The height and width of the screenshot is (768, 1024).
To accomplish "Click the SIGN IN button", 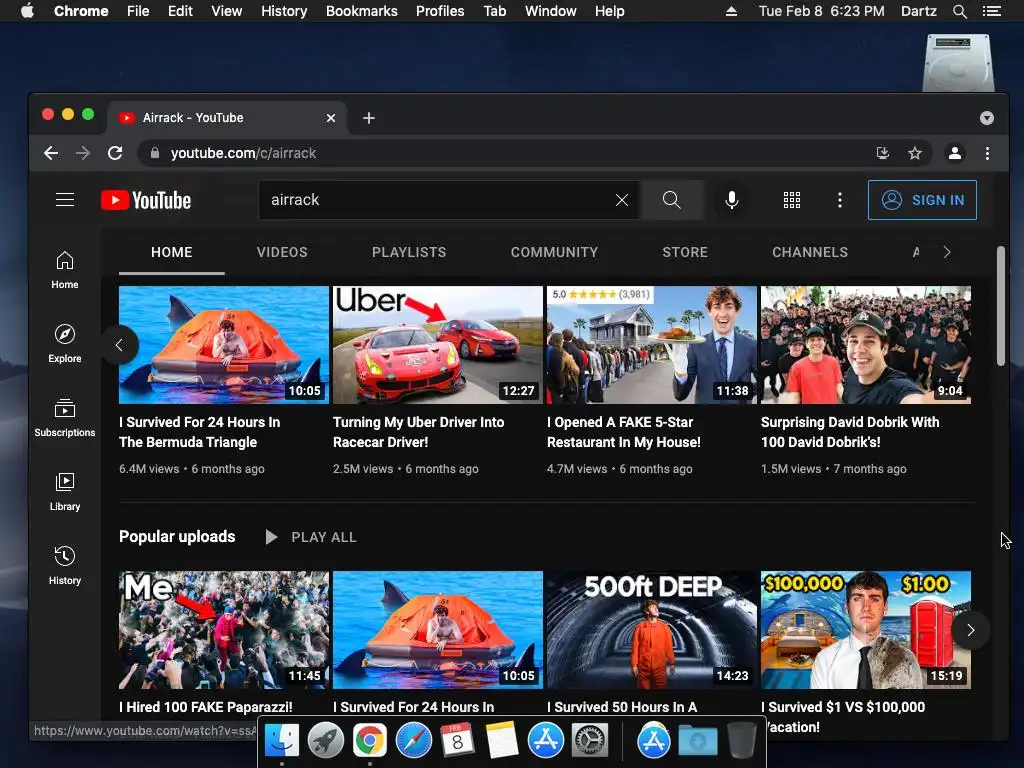I will point(922,200).
